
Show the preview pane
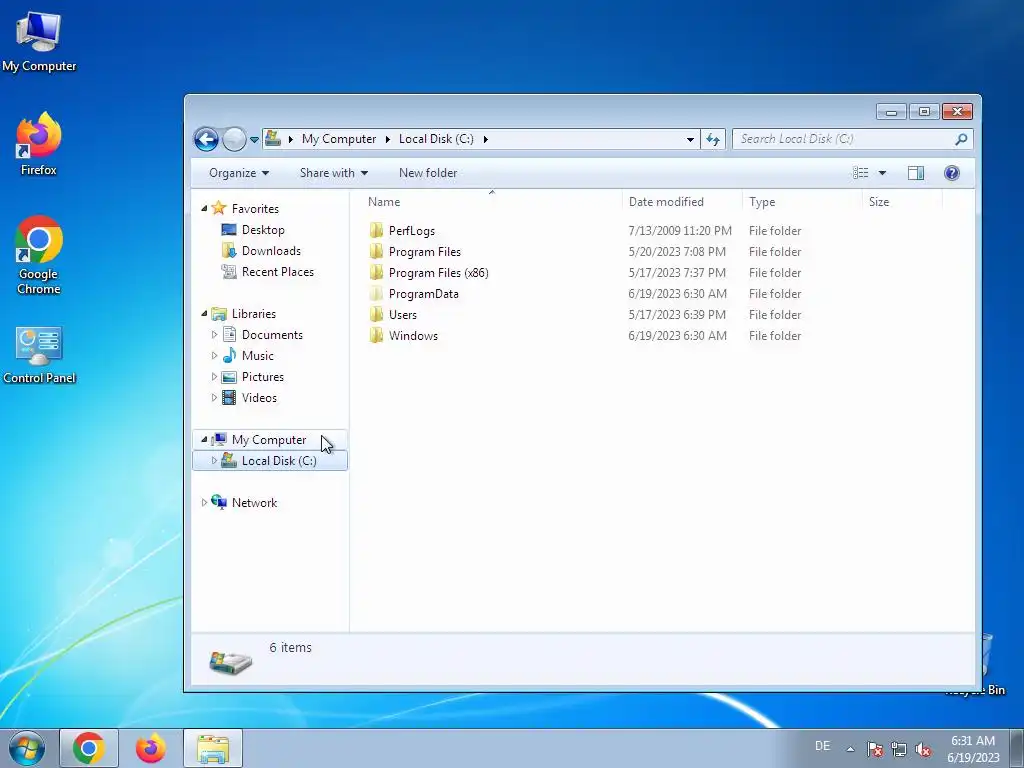(x=916, y=173)
